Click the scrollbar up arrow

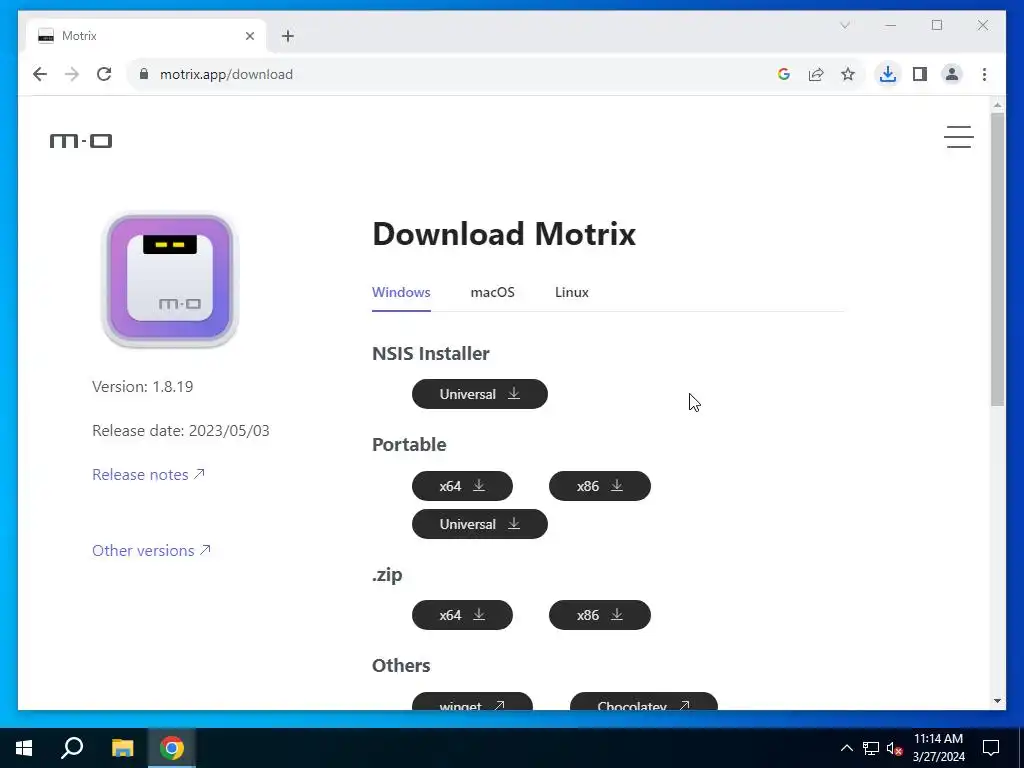pos(997,104)
